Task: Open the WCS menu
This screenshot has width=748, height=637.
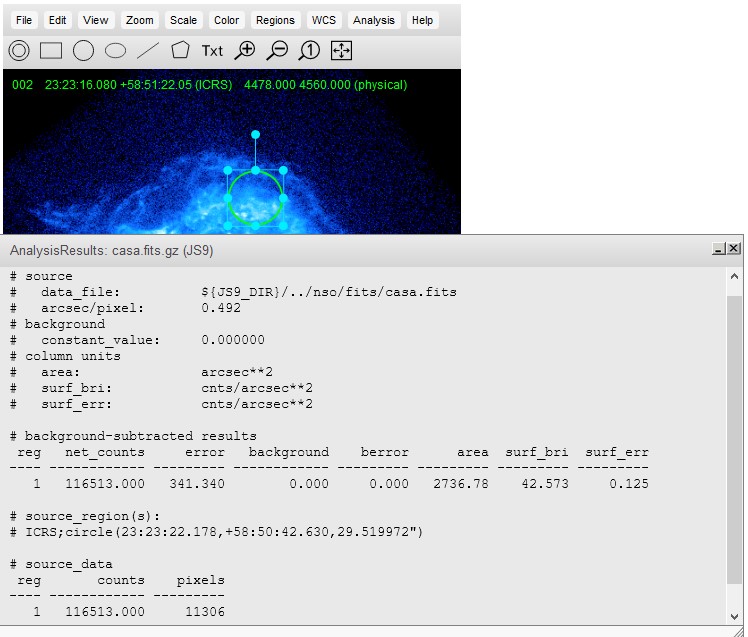Action: 324,20
